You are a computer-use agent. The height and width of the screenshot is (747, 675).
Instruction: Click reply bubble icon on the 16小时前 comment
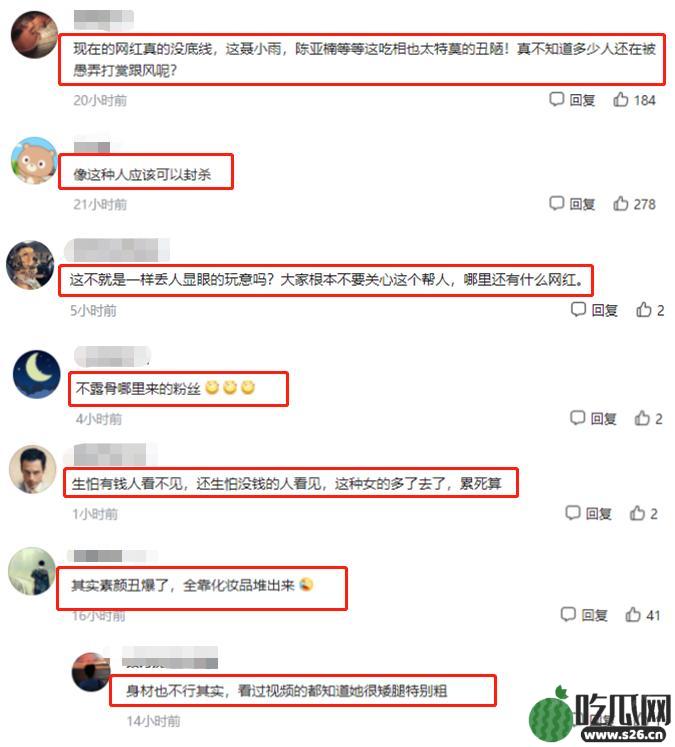coord(568,614)
